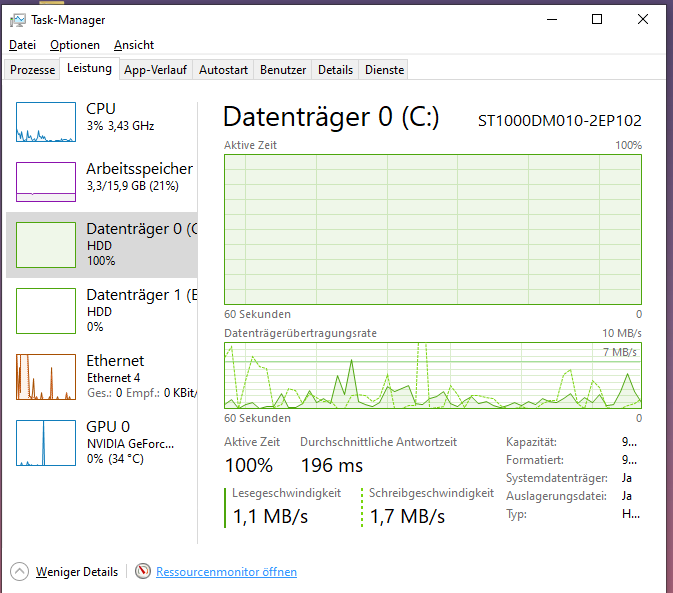Screen dimensions: 673x593
Task: Switch to the Dienste tab
Action: coord(384,70)
